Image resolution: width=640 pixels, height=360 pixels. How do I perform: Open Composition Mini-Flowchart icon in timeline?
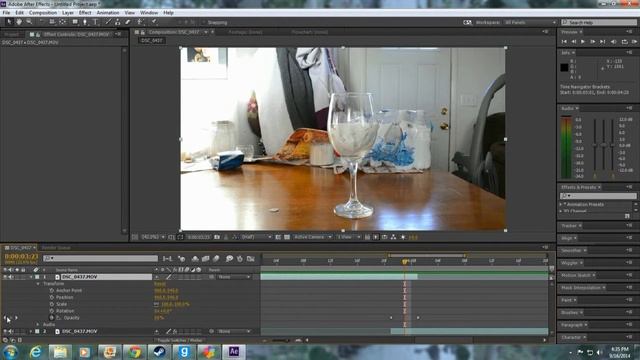167,259
